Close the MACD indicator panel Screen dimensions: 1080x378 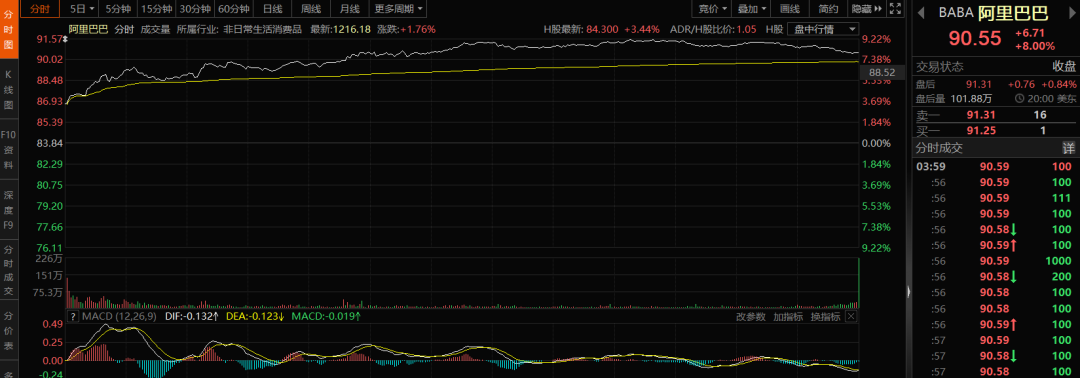(x=851, y=317)
